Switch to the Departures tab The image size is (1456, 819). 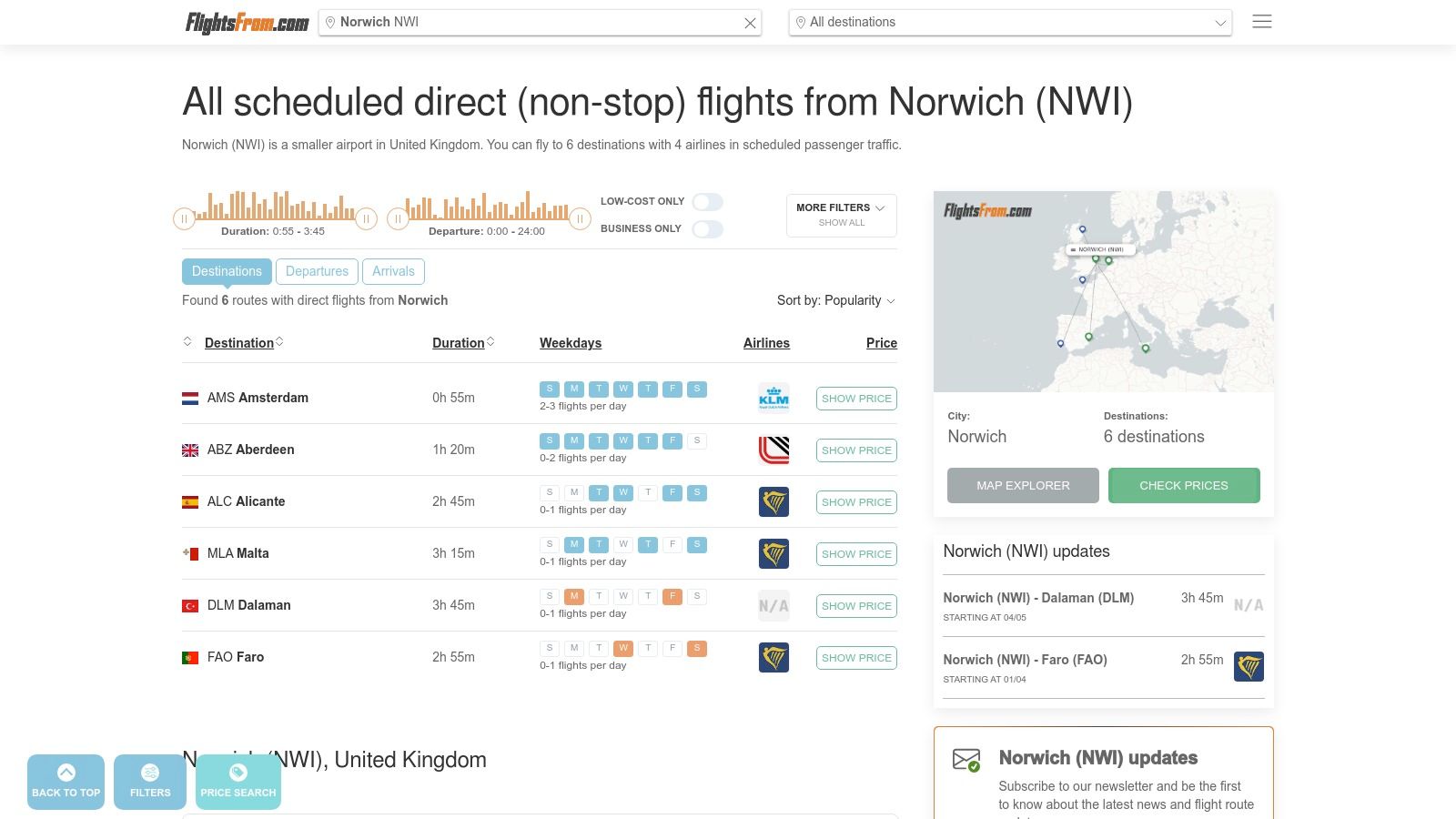[x=317, y=270]
